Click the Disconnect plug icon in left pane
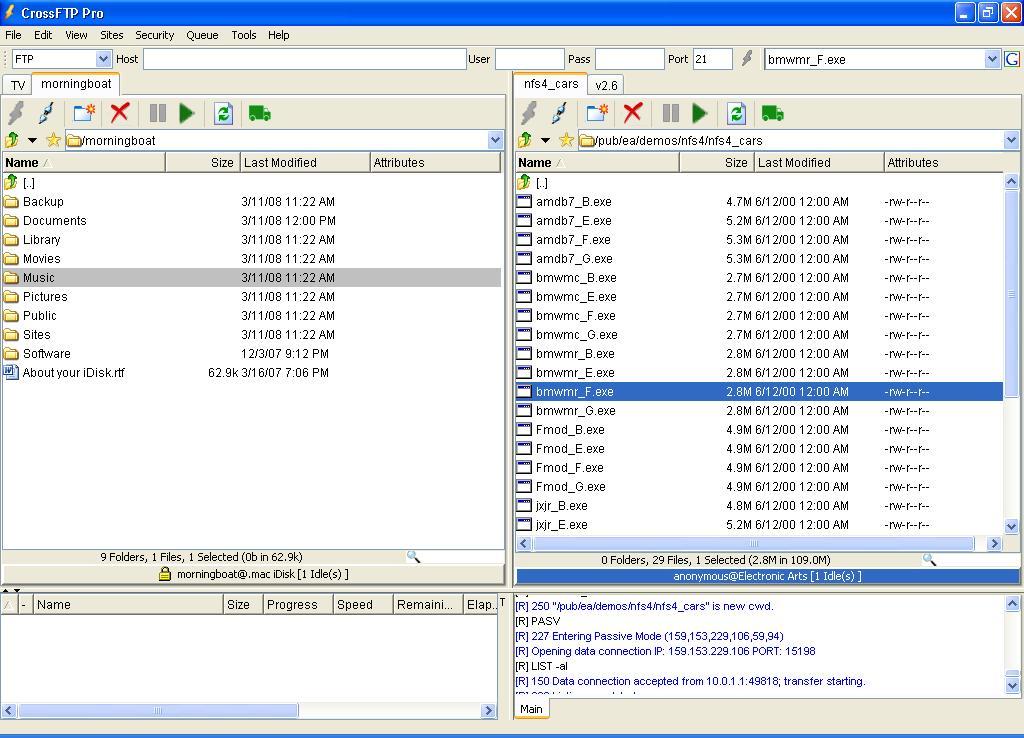The height and width of the screenshot is (738, 1024). [45, 113]
